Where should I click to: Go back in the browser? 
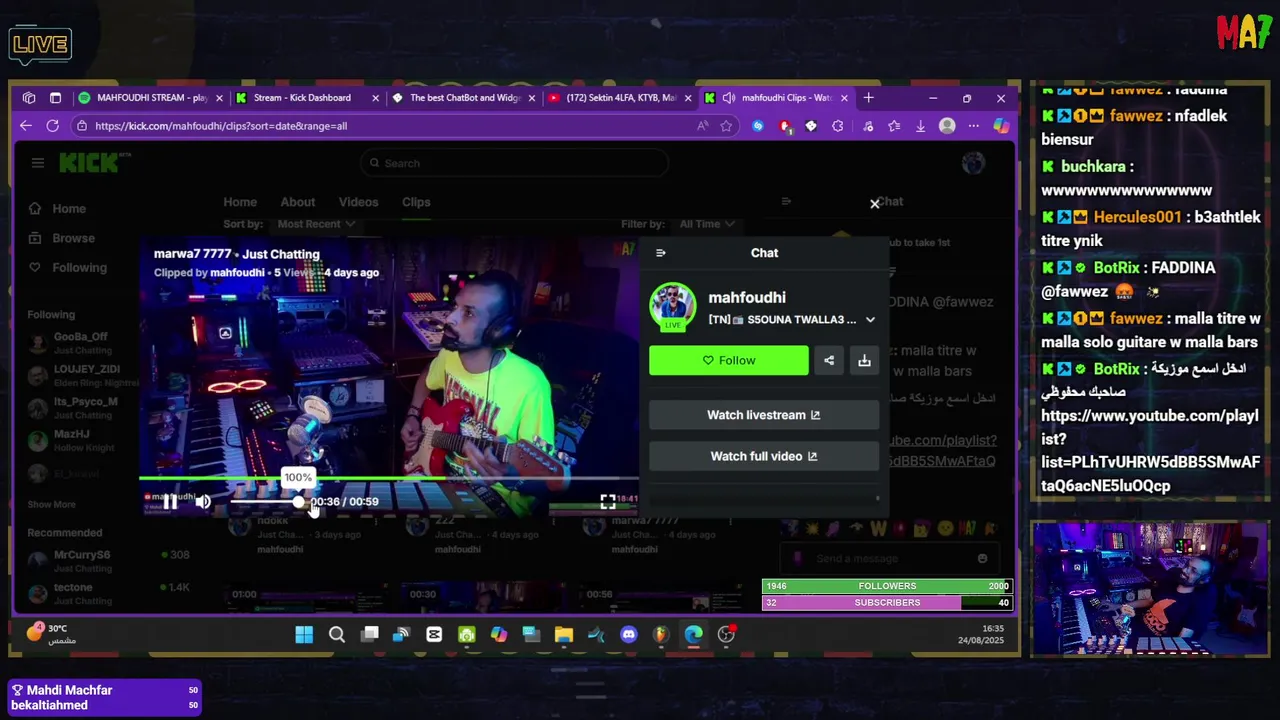point(26,126)
